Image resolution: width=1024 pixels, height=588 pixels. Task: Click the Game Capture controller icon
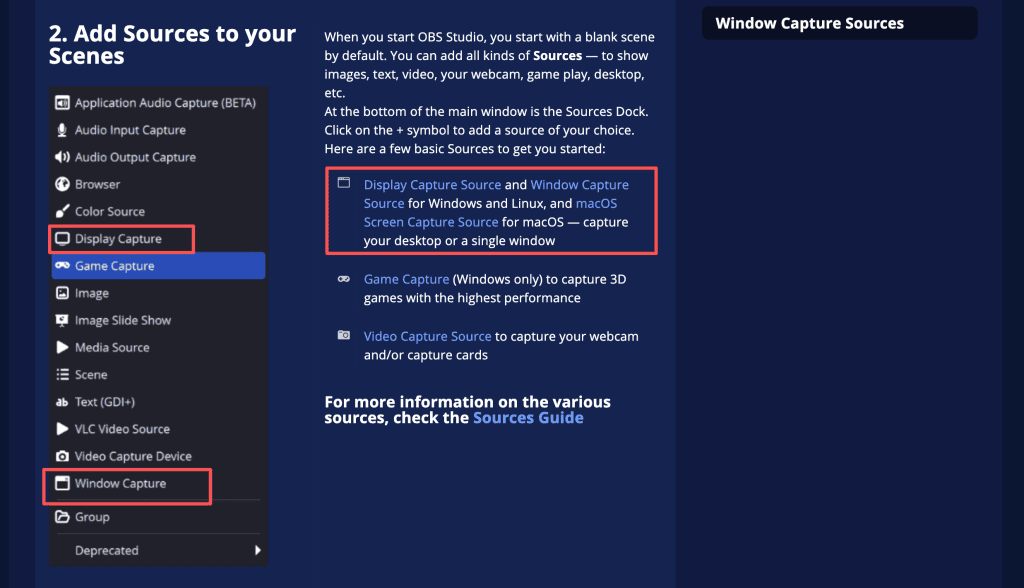click(x=62, y=265)
